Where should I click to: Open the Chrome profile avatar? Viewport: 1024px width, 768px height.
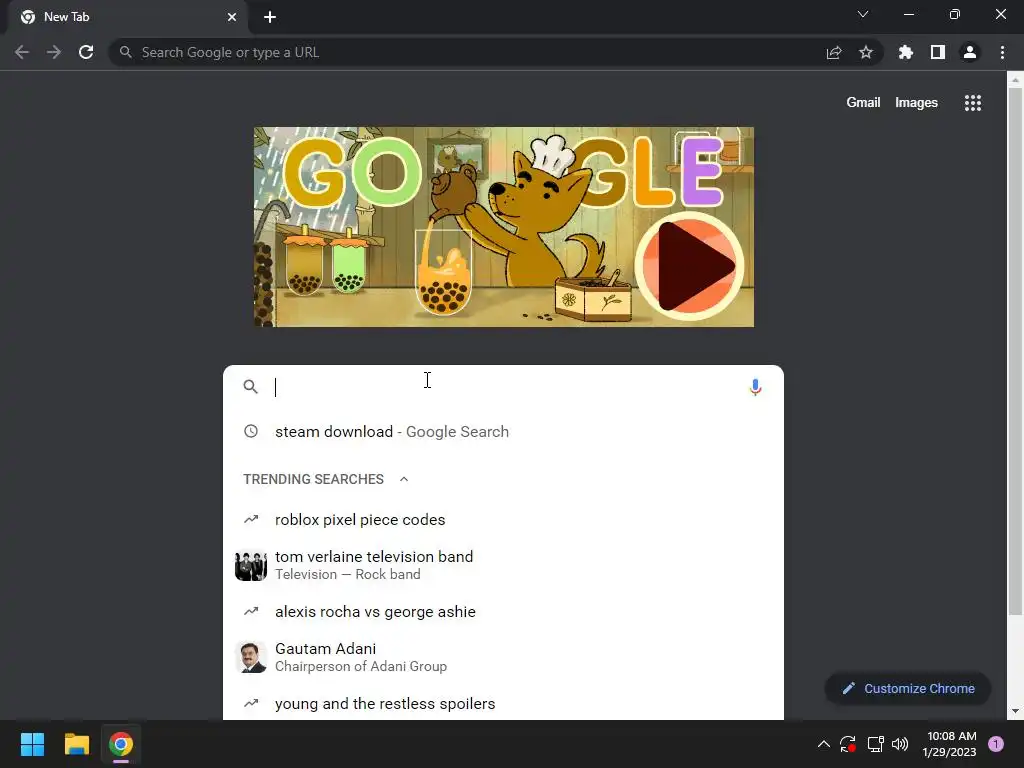click(970, 52)
